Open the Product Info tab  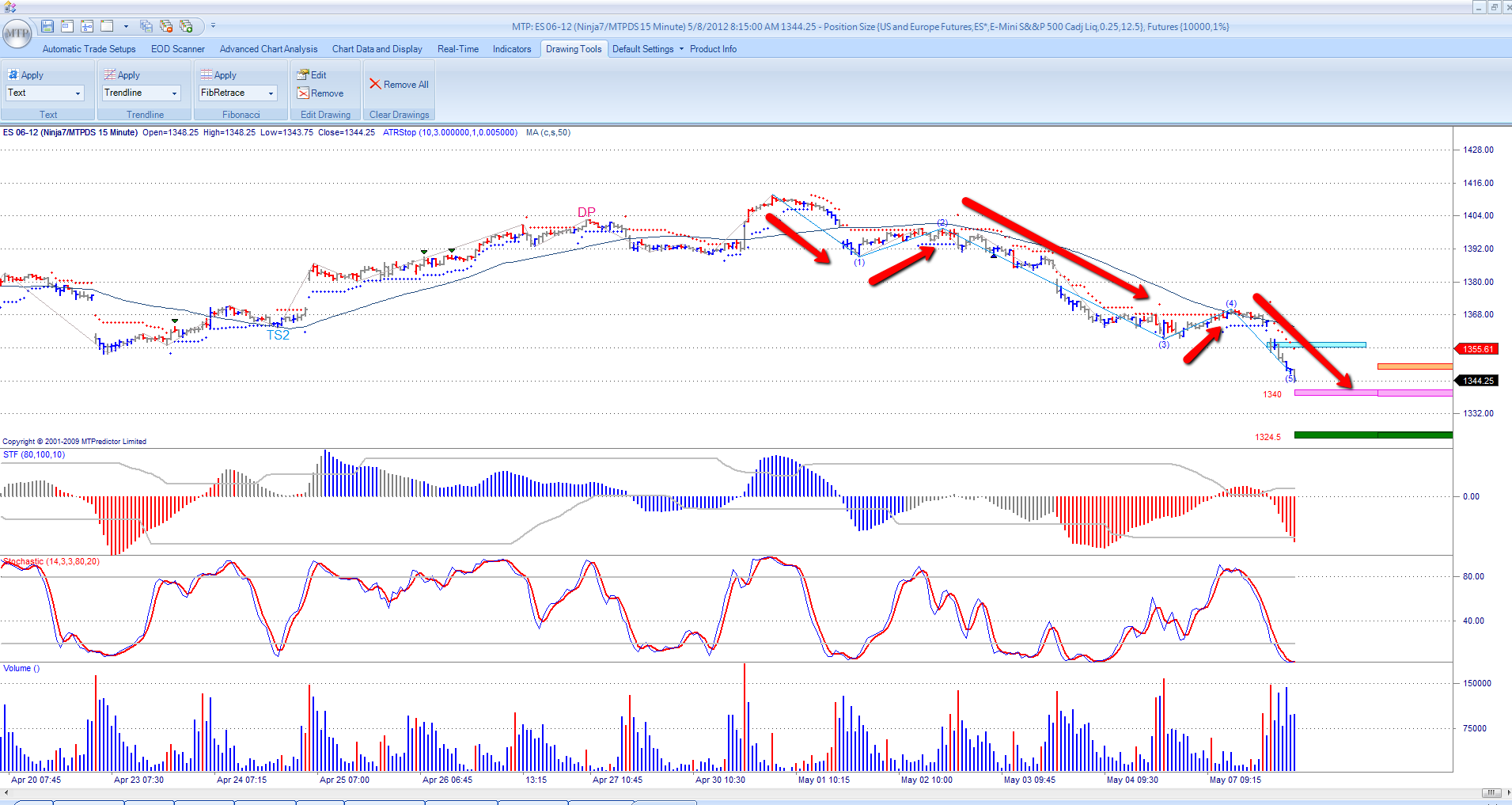point(713,49)
